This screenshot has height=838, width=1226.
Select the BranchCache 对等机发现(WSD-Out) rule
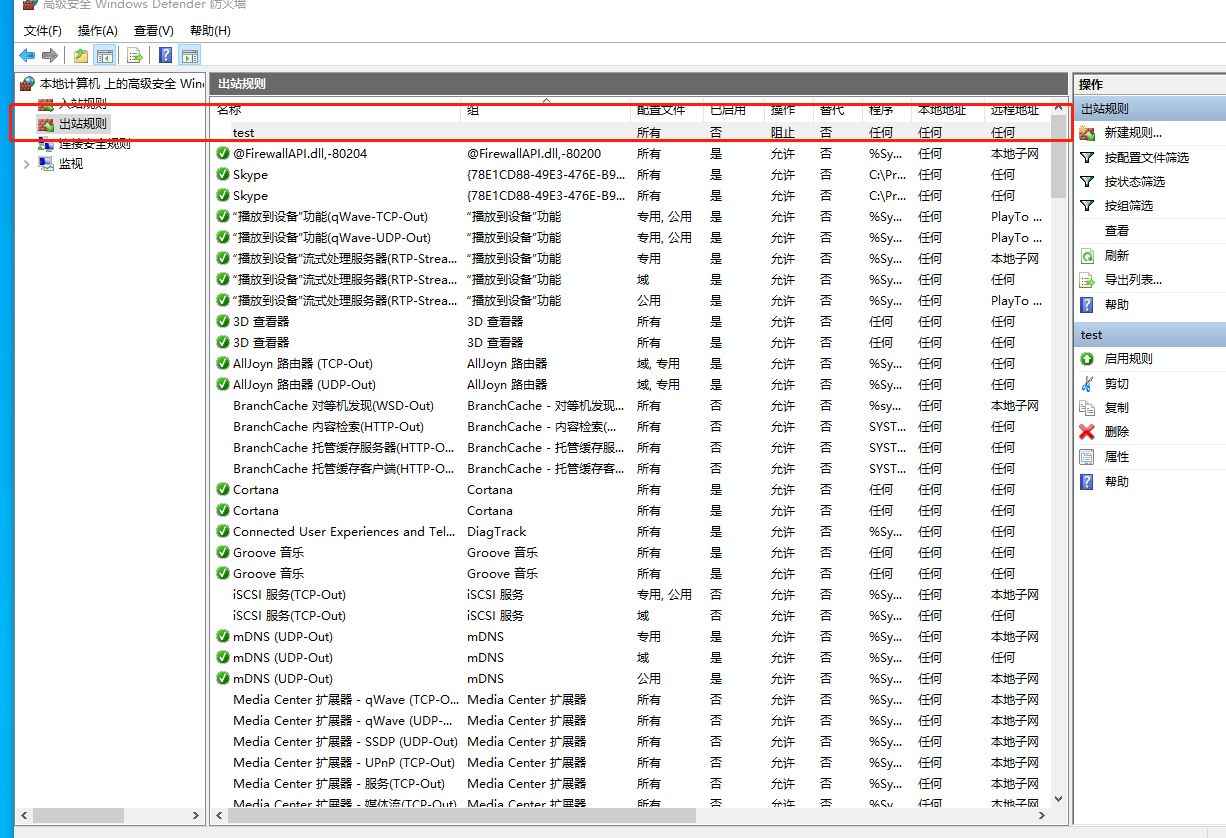[x=632, y=406]
